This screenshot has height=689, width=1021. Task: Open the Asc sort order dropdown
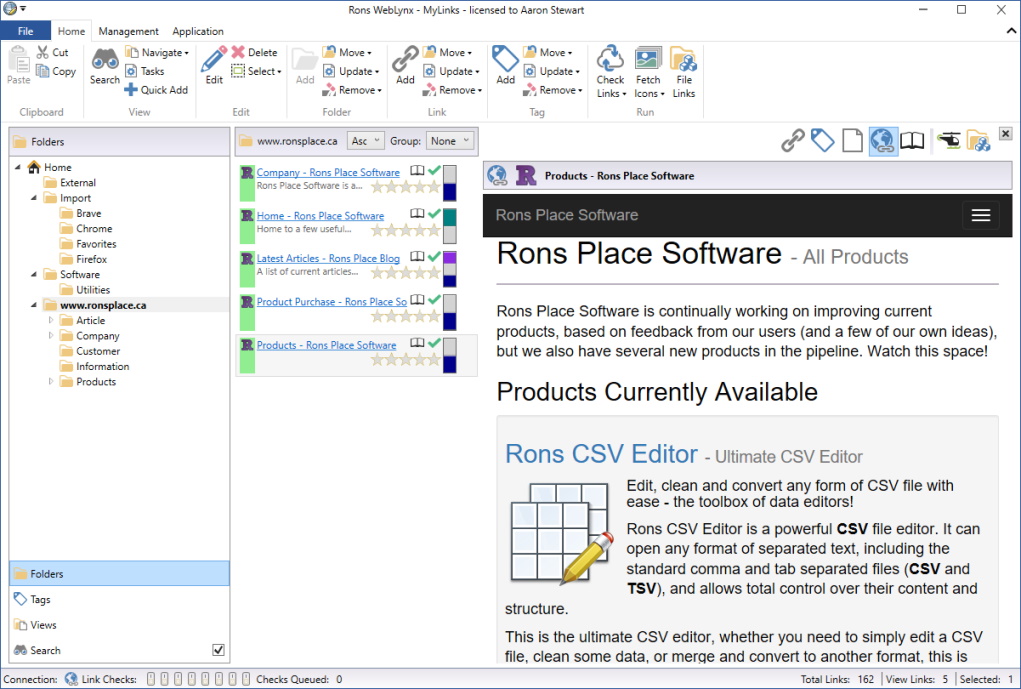pyautogui.click(x=365, y=141)
